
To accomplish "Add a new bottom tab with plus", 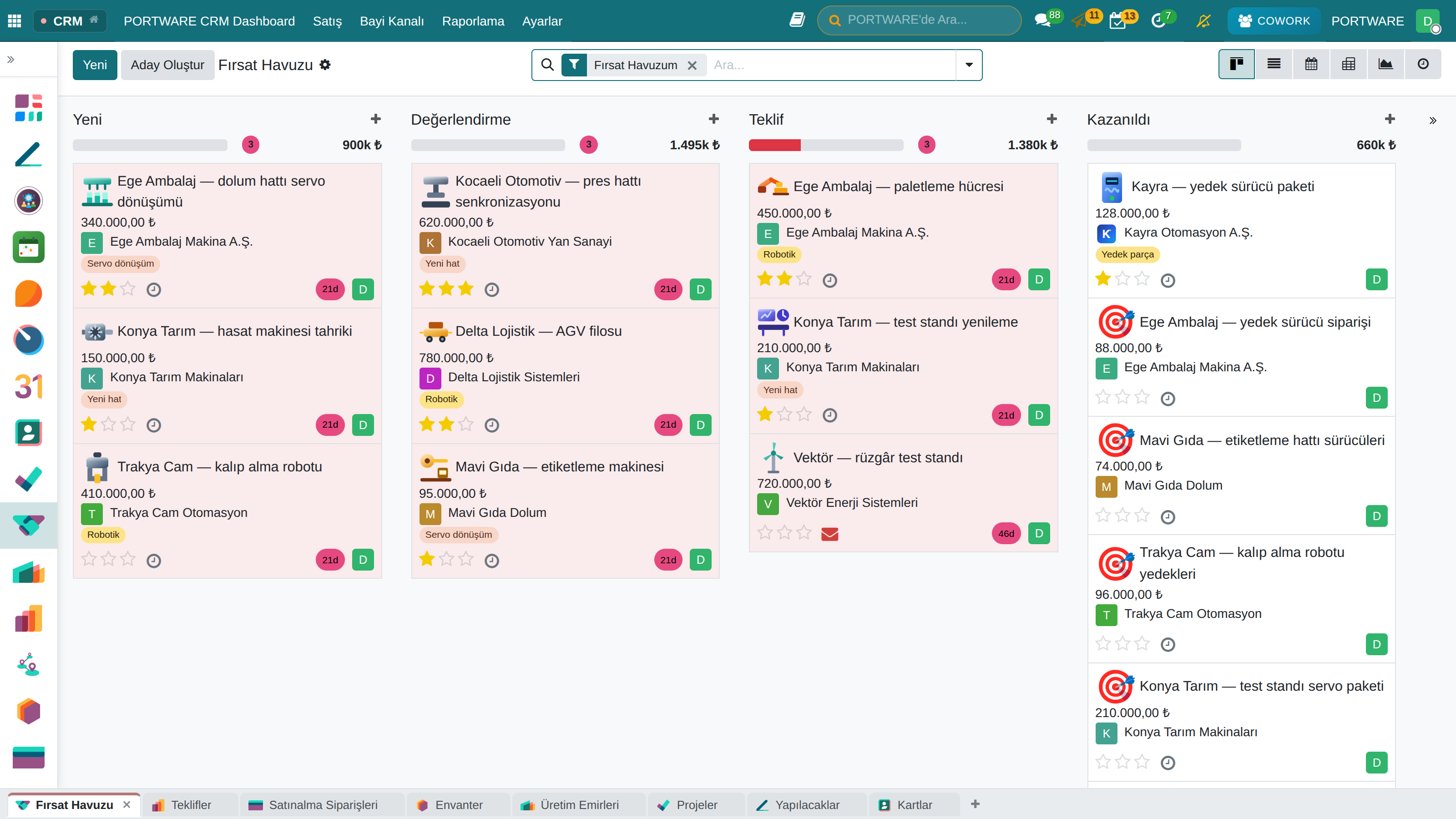I will pos(975,804).
